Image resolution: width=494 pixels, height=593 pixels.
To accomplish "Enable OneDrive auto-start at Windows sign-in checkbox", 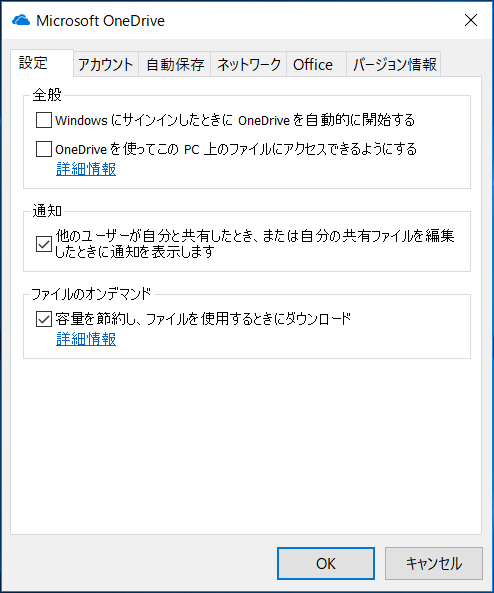I will tap(44, 120).
